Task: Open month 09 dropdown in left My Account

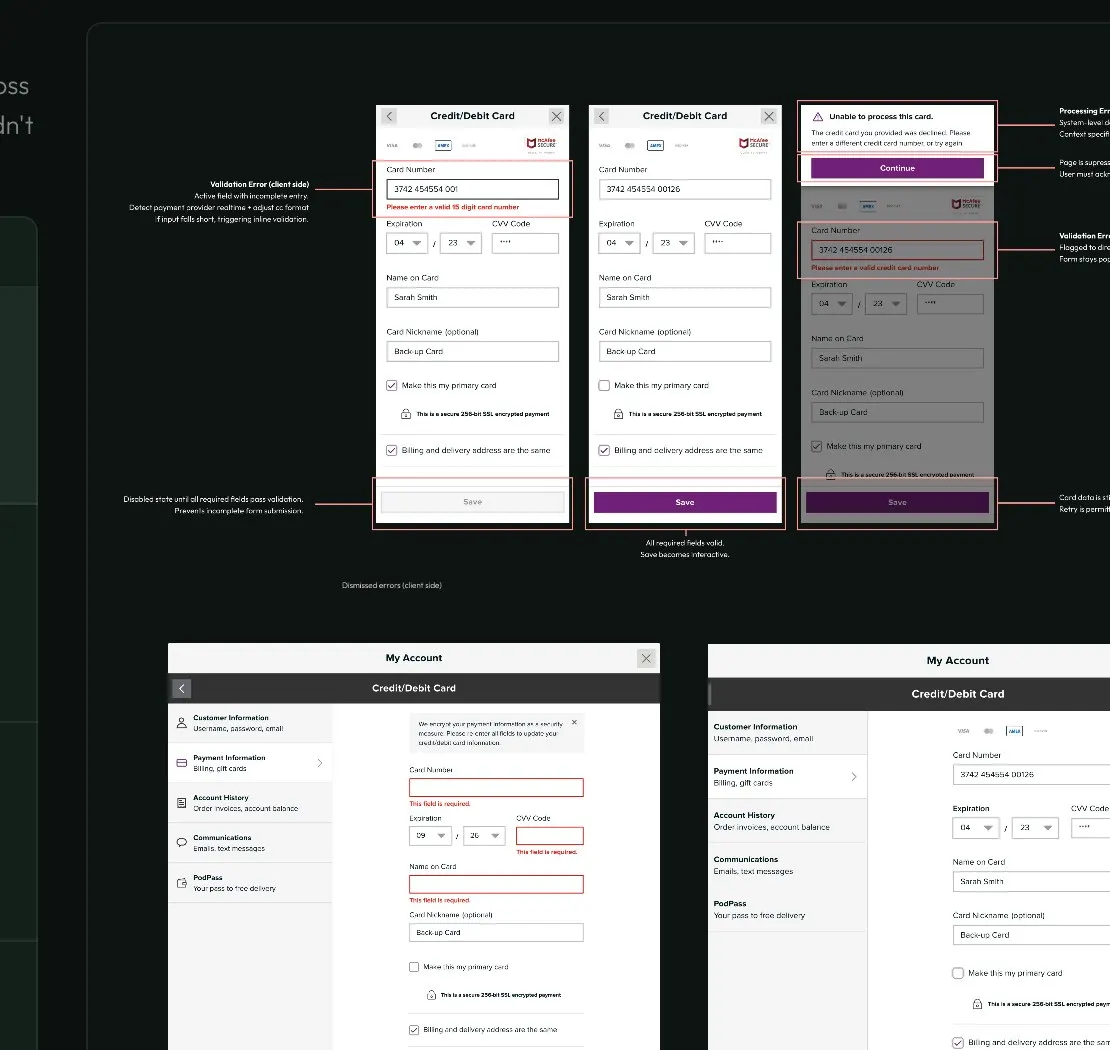Action: click(430, 836)
